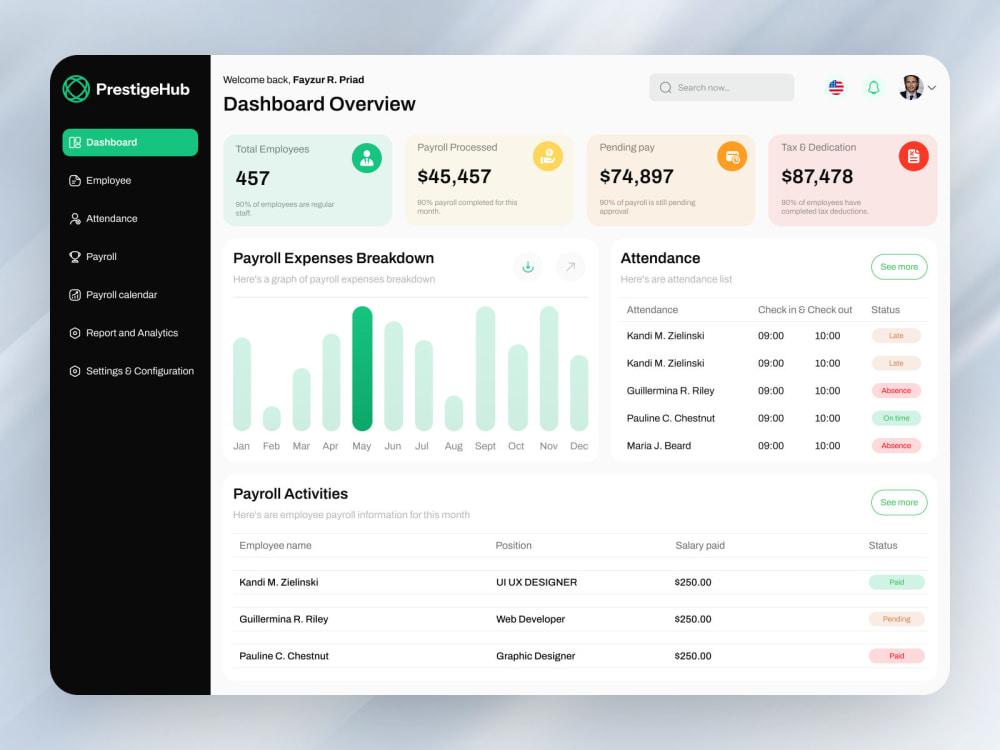Click the US flag language icon

(x=836, y=87)
